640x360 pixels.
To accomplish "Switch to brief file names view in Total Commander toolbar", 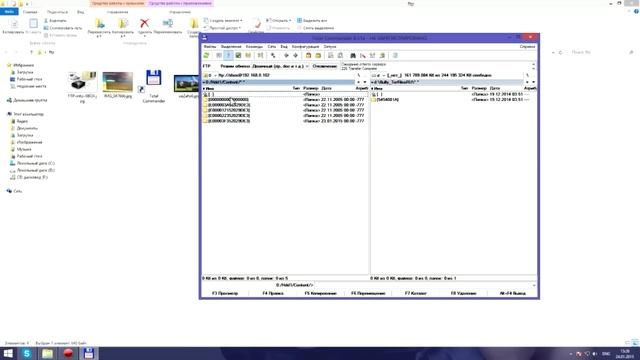I will point(219,56).
